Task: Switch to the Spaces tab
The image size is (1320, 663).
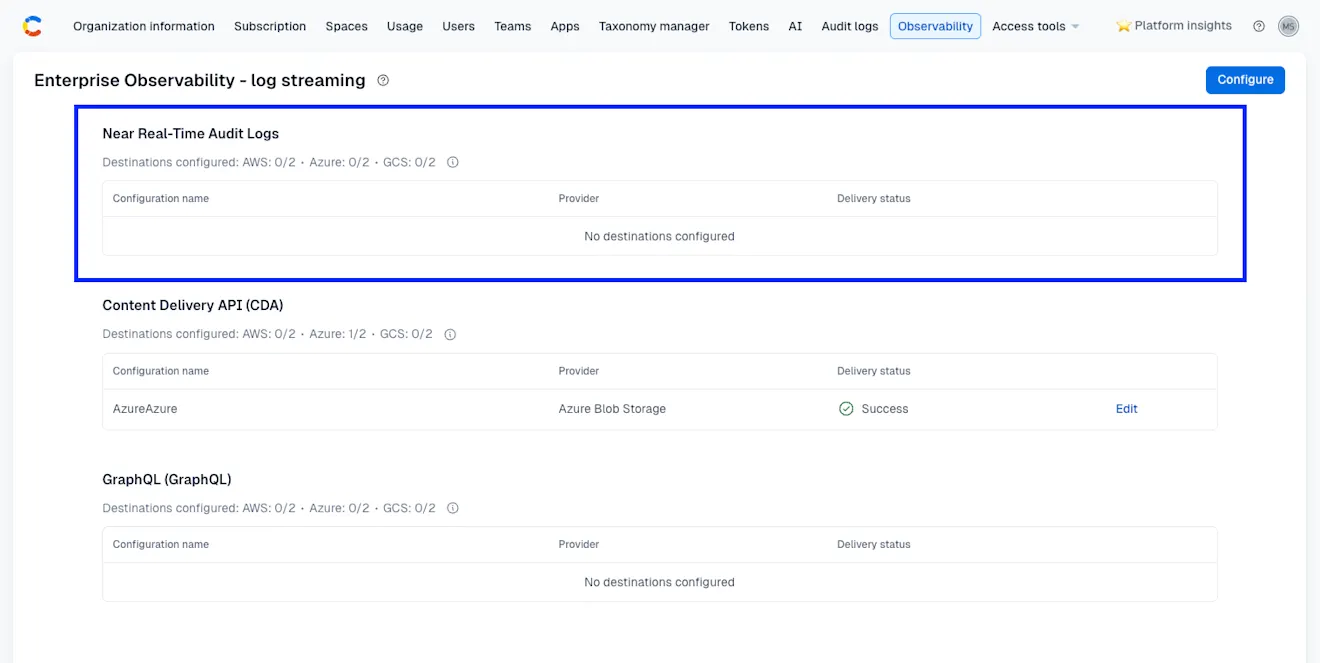Action: click(x=347, y=26)
